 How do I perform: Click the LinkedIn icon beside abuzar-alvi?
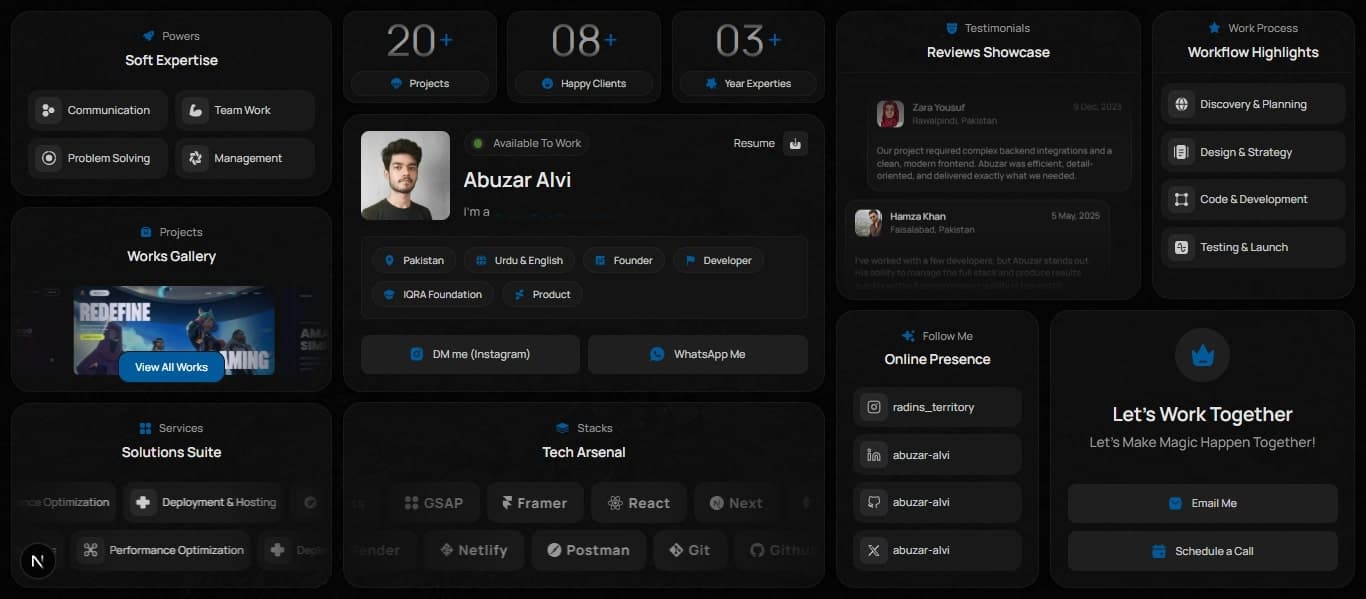(874, 455)
